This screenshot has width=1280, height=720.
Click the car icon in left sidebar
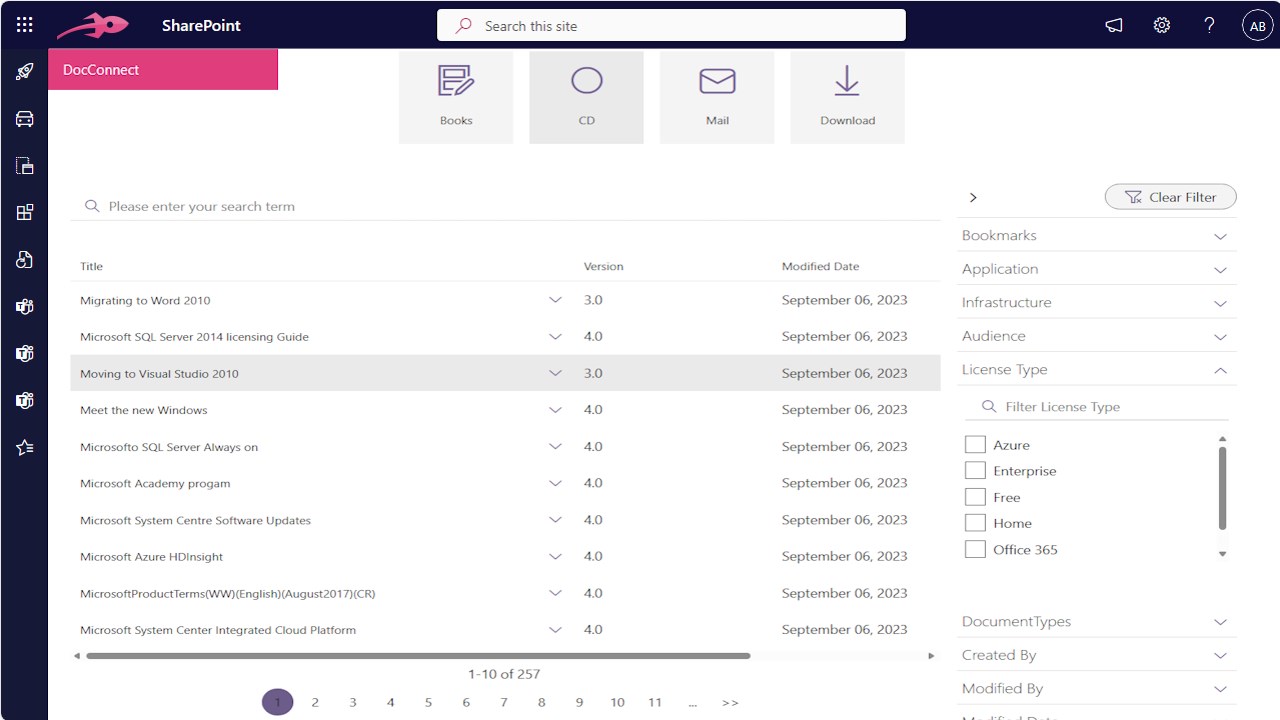(24, 119)
